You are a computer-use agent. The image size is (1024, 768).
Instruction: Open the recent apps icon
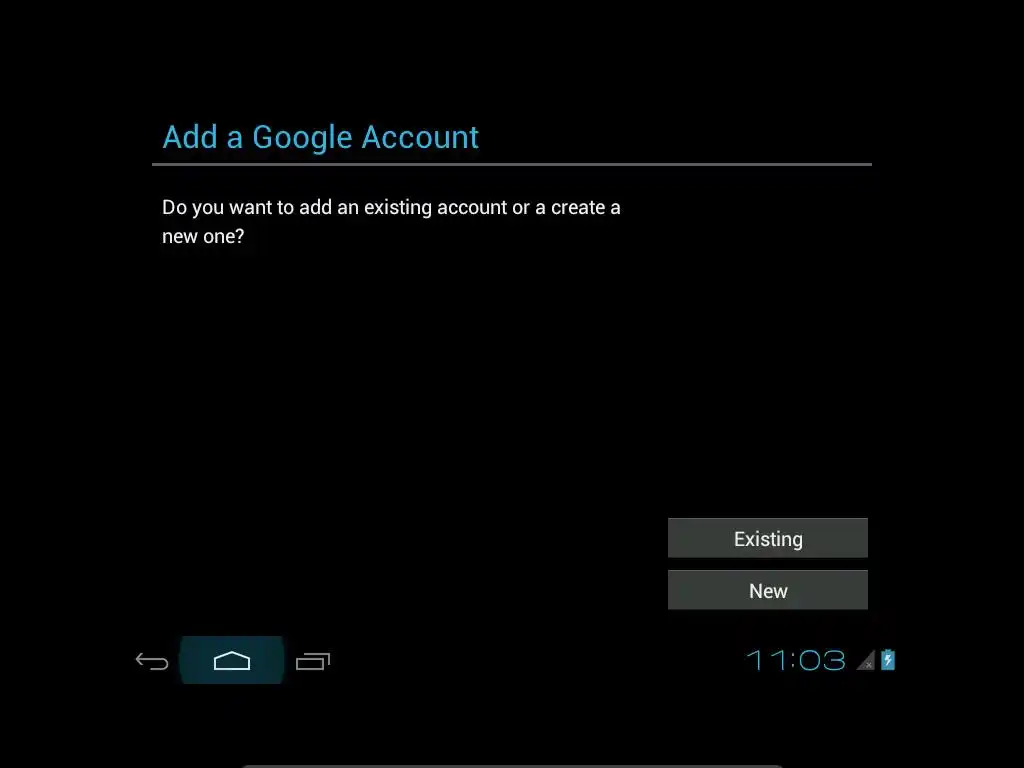click(313, 662)
